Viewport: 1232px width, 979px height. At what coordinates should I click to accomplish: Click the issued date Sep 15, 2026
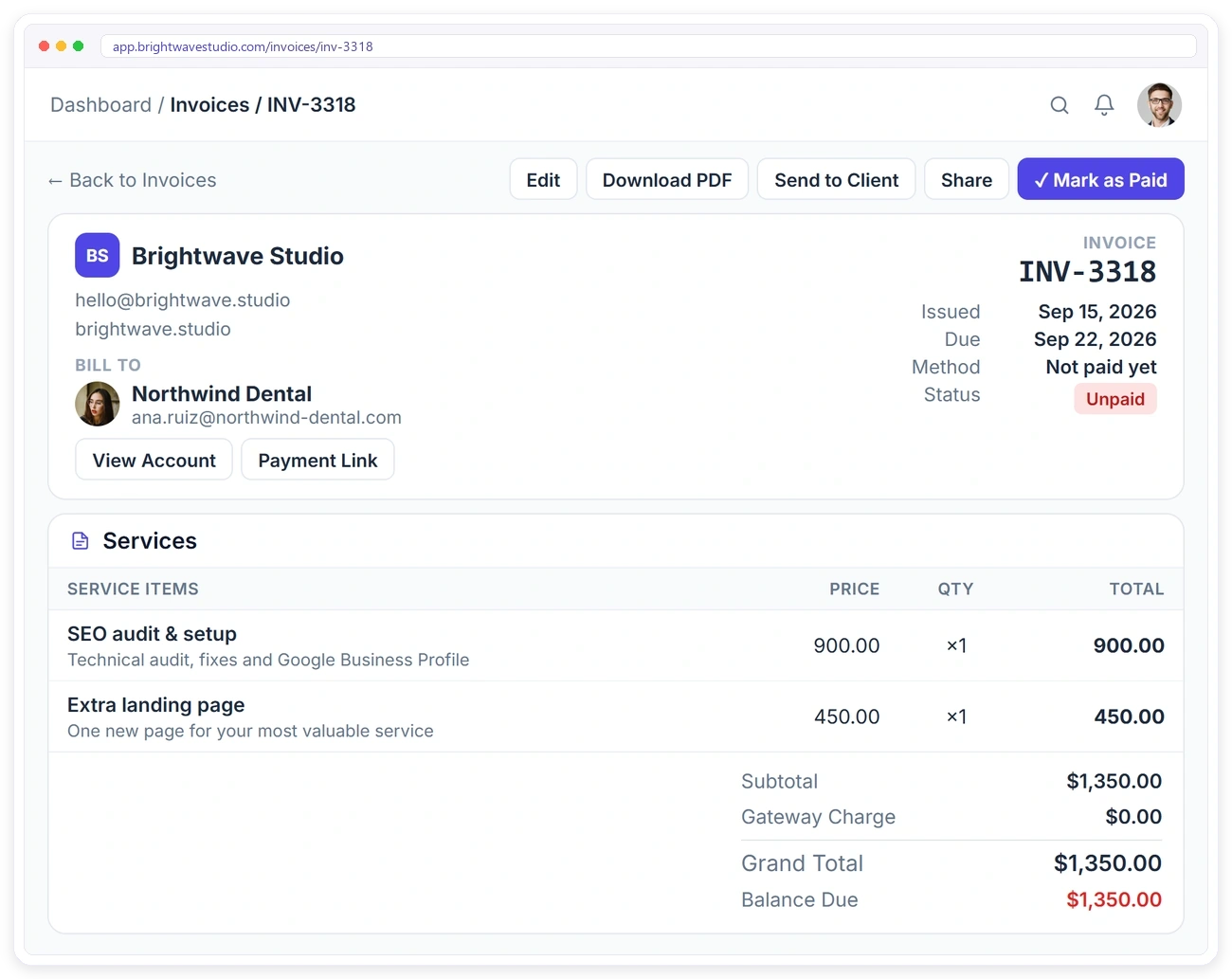point(1097,312)
